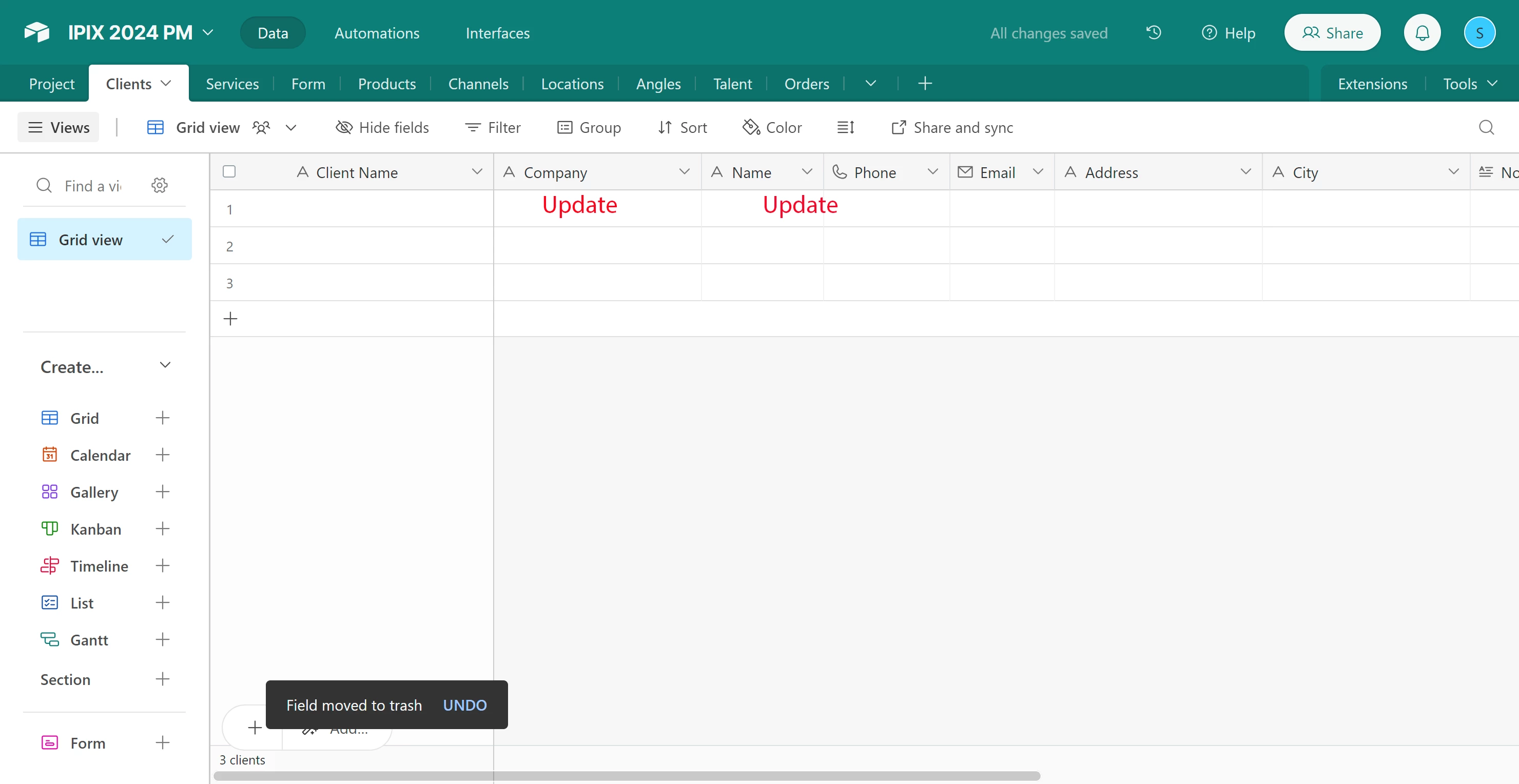
Task: Toggle the Views sidebar panel
Action: [x=59, y=127]
